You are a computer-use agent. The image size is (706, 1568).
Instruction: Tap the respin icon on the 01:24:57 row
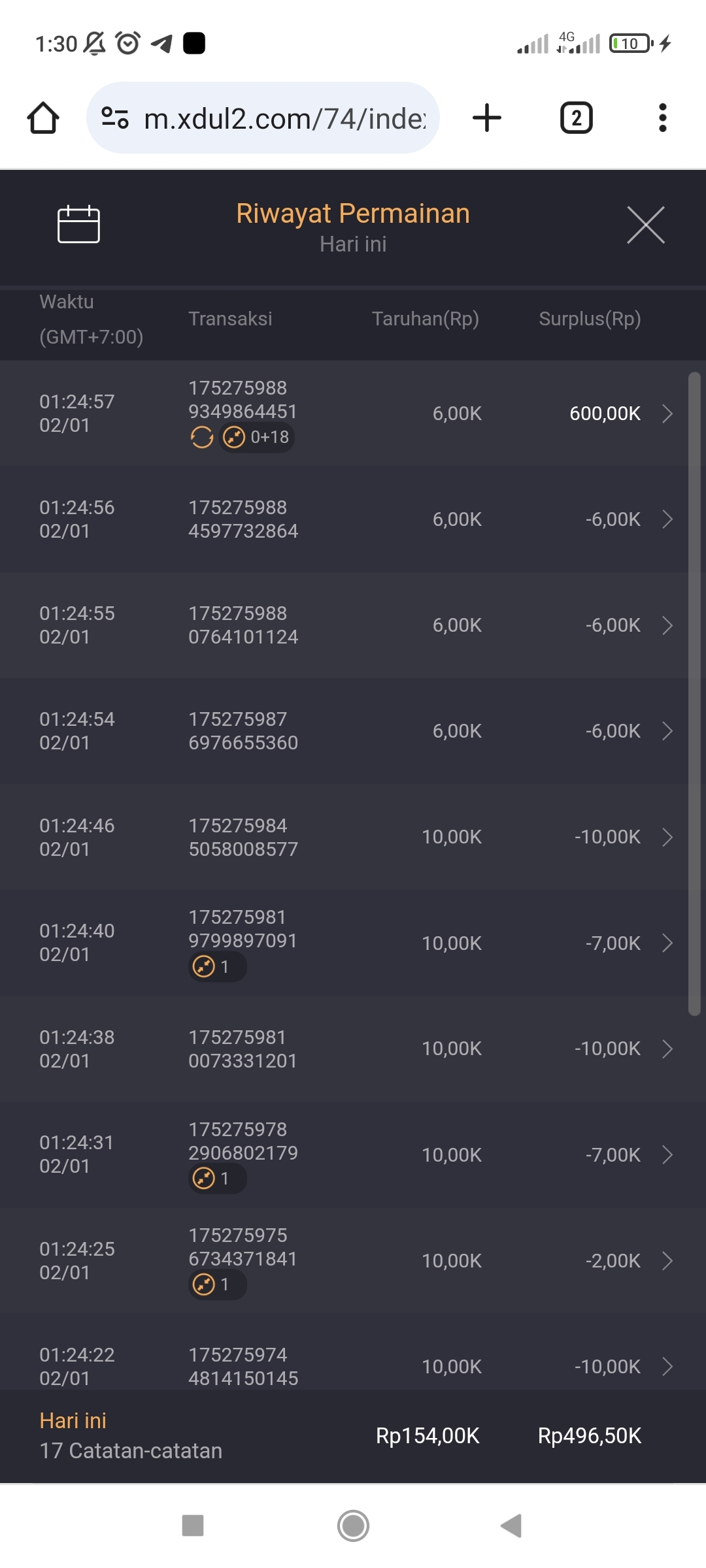pyautogui.click(x=202, y=437)
